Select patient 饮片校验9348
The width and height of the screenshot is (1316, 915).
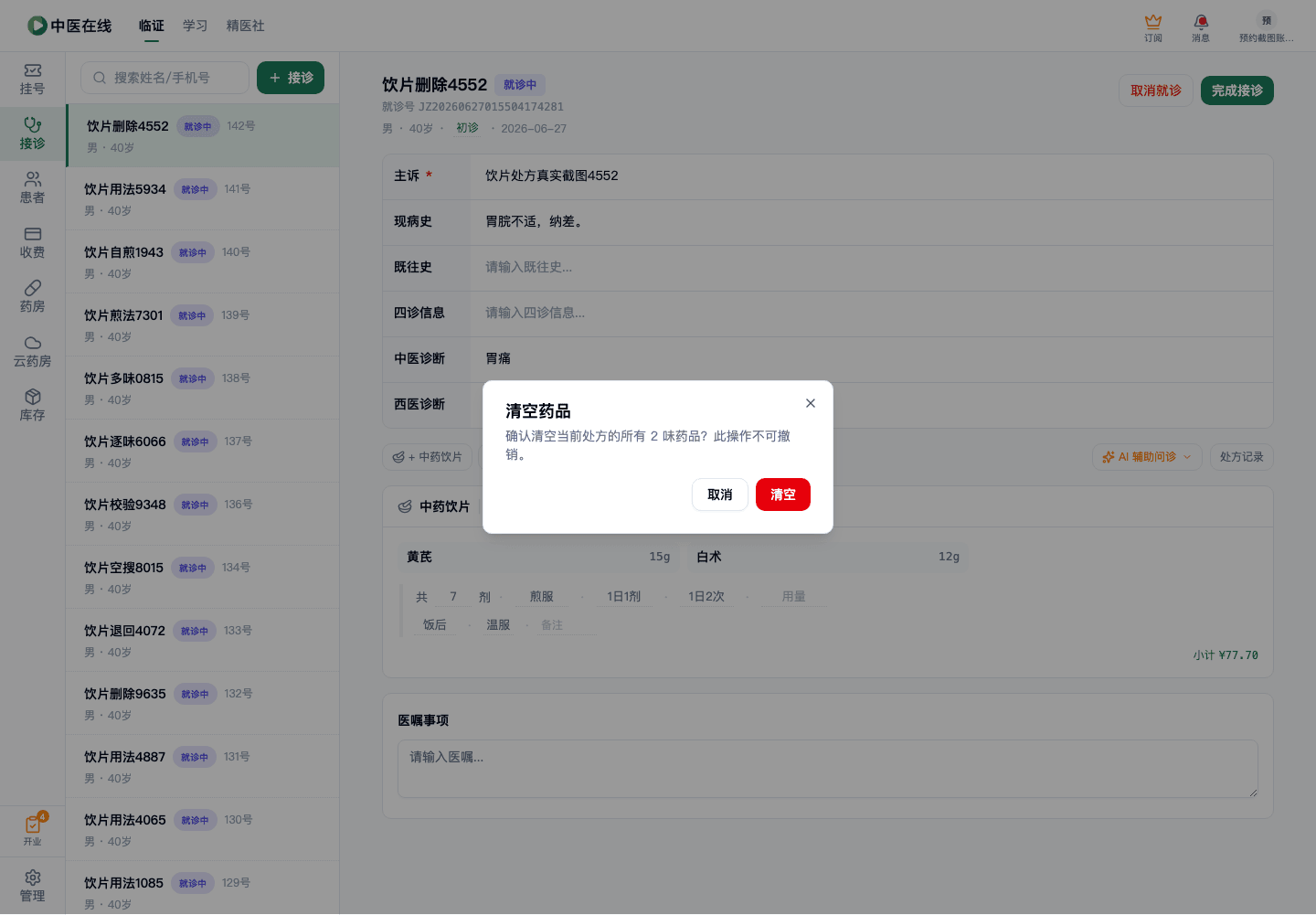coord(203,514)
